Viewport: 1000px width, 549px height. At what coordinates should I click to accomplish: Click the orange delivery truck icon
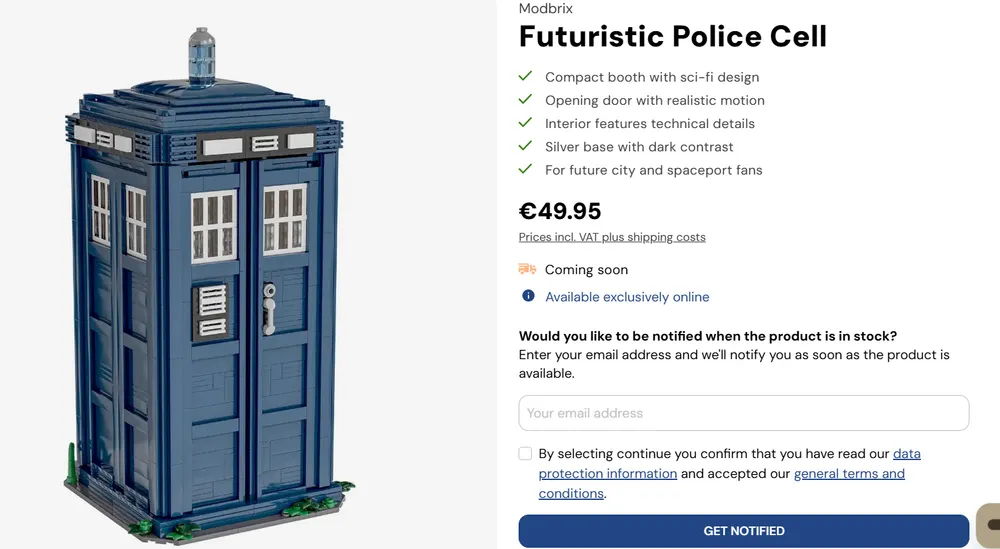(527, 269)
